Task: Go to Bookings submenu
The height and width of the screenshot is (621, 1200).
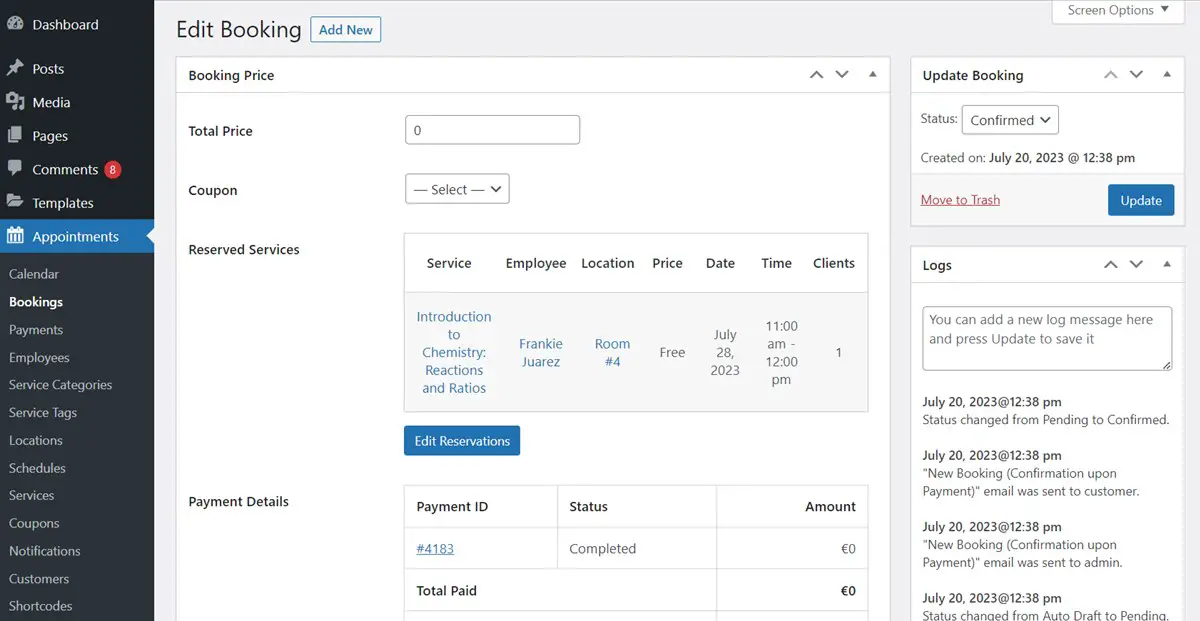Action: (x=36, y=302)
